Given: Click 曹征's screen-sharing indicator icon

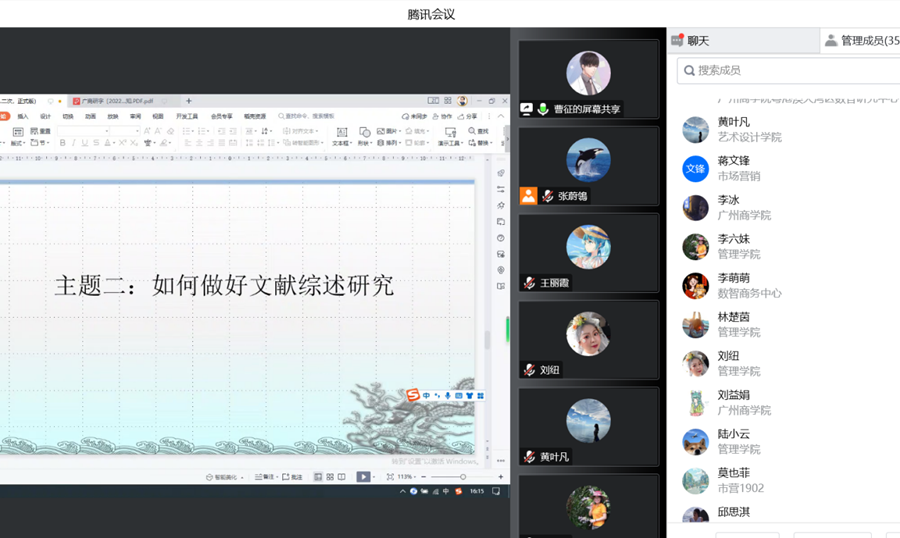Looking at the screenshot, I should pos(527,109).
